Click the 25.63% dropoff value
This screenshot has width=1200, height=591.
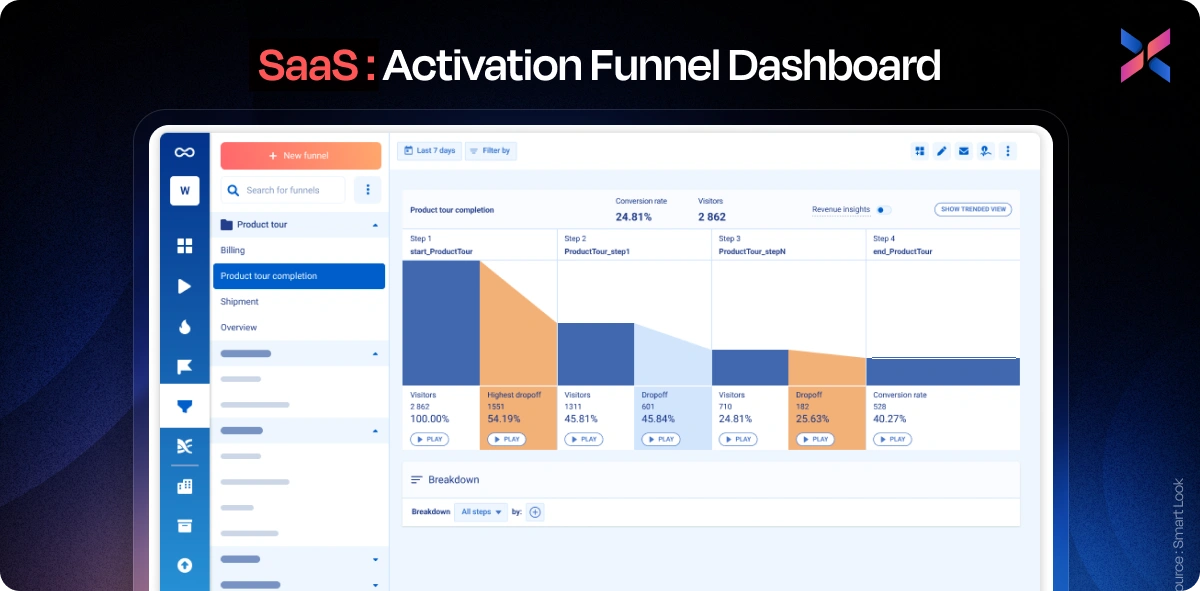point(813,419)
